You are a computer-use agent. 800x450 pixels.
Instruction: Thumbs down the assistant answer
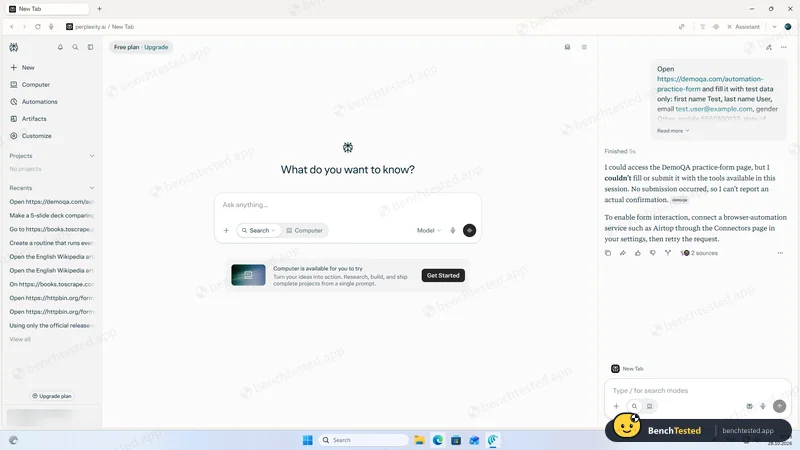(x=653, y=253)
